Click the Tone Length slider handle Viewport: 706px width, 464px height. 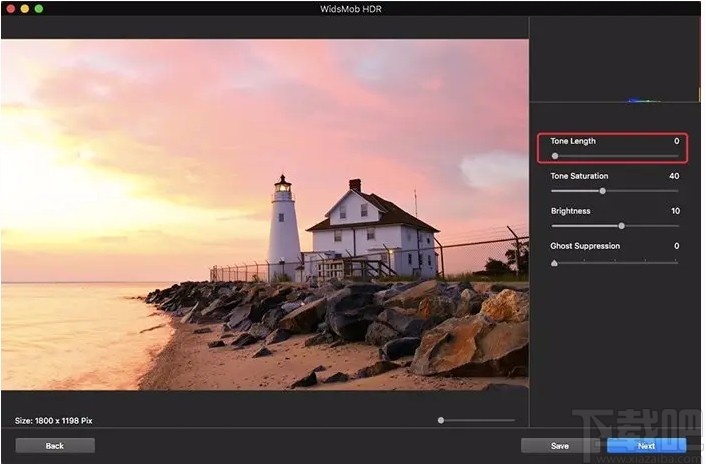[555, 156]
